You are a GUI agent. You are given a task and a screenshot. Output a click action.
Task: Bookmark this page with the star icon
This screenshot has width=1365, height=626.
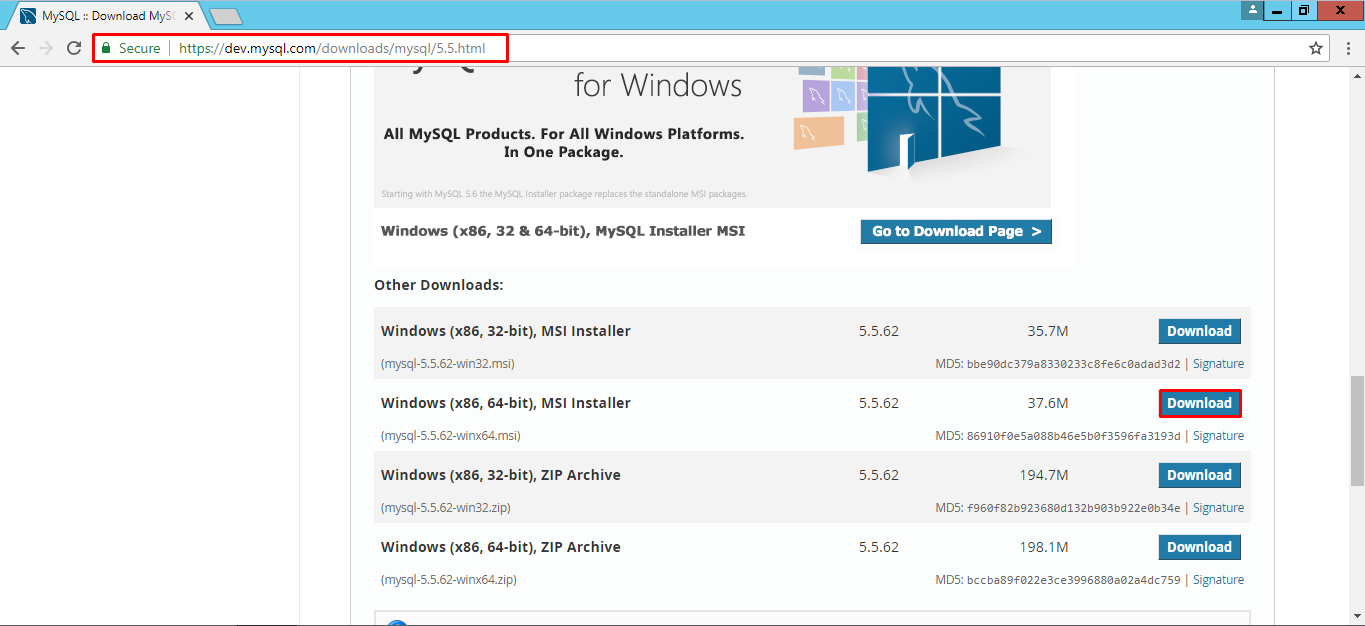[x=1316, y=48]
